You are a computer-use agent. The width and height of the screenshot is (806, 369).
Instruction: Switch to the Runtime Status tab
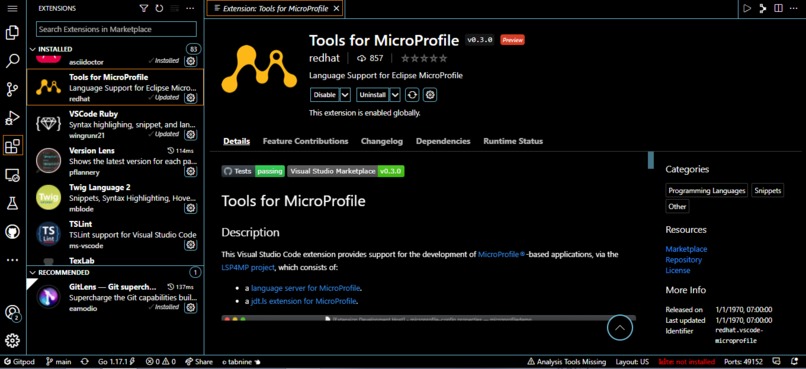[513, 141]
